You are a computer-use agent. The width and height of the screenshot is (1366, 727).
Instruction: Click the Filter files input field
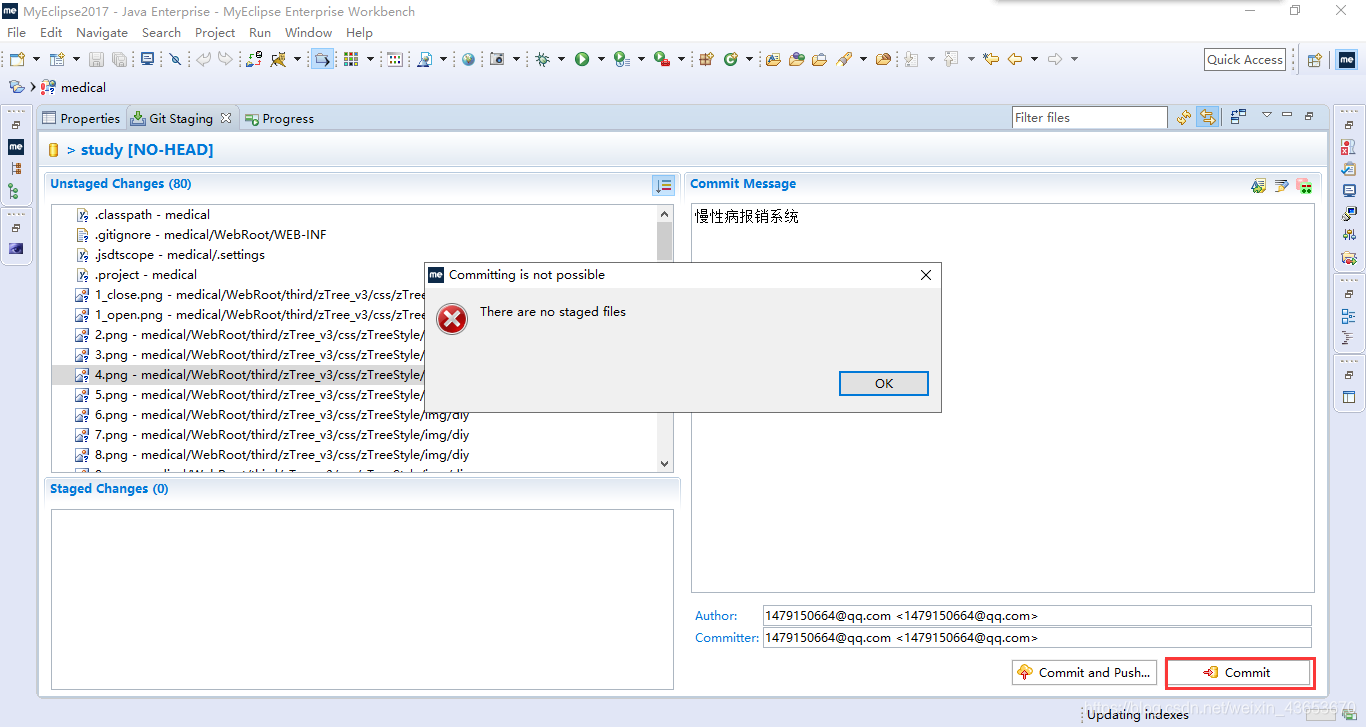tap(1089, 117)
